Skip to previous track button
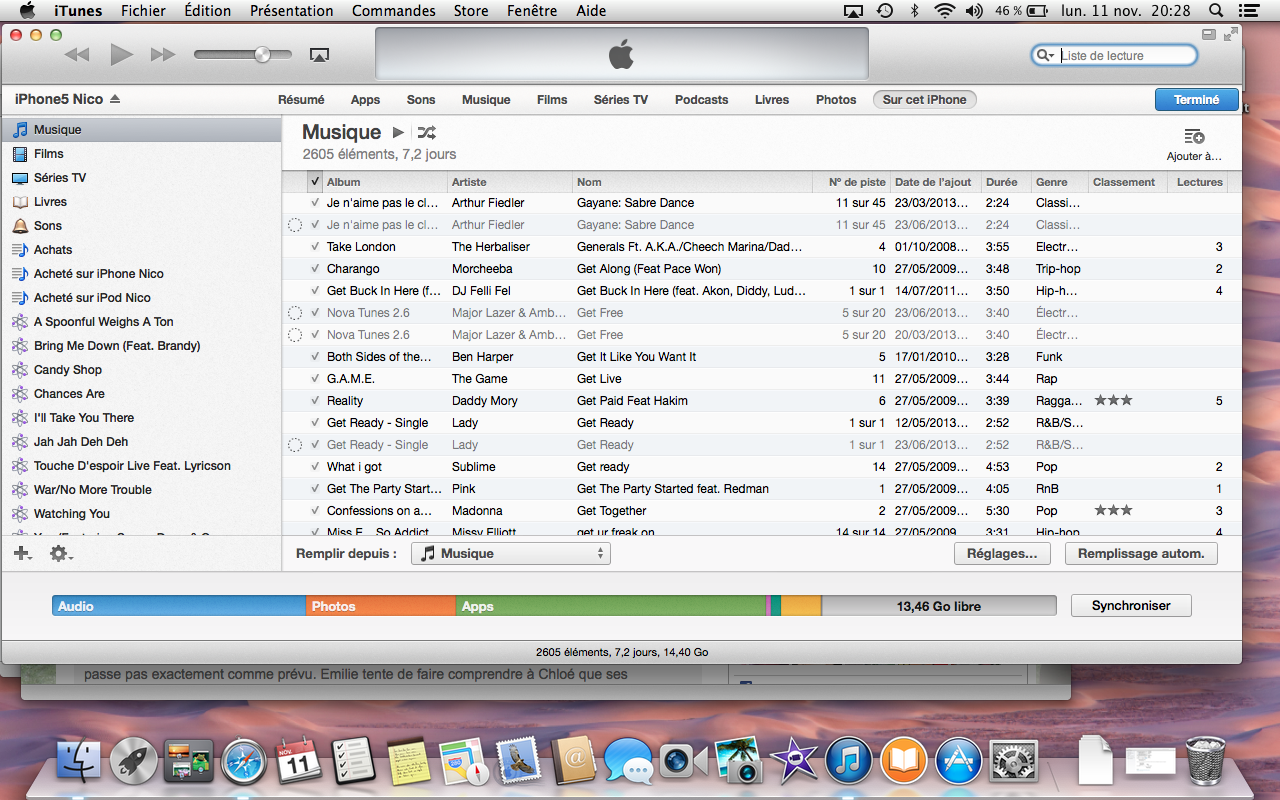 pyautogui.click(x=77, y=55)
